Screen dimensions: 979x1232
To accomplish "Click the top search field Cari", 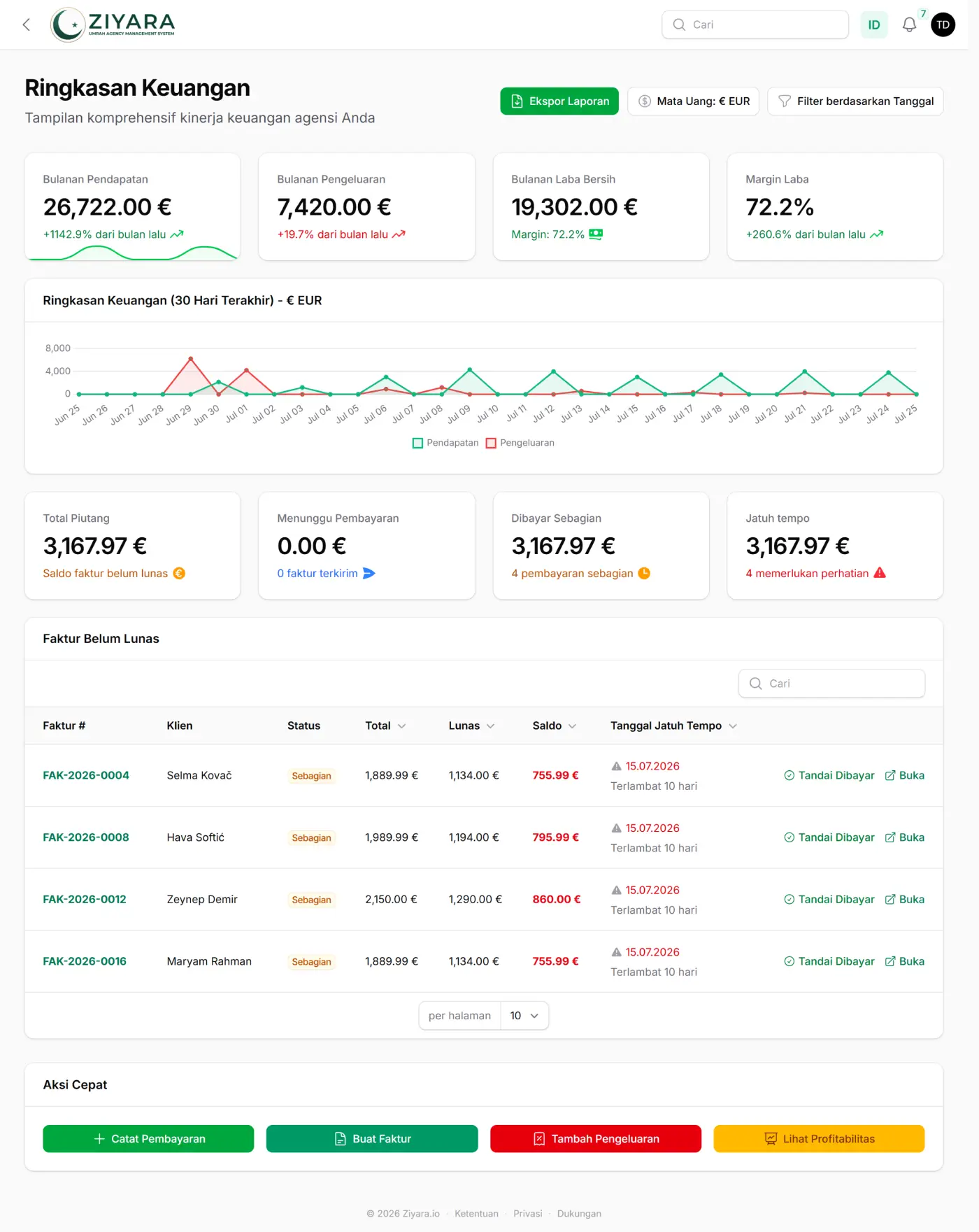I will (x=755, y=24).
